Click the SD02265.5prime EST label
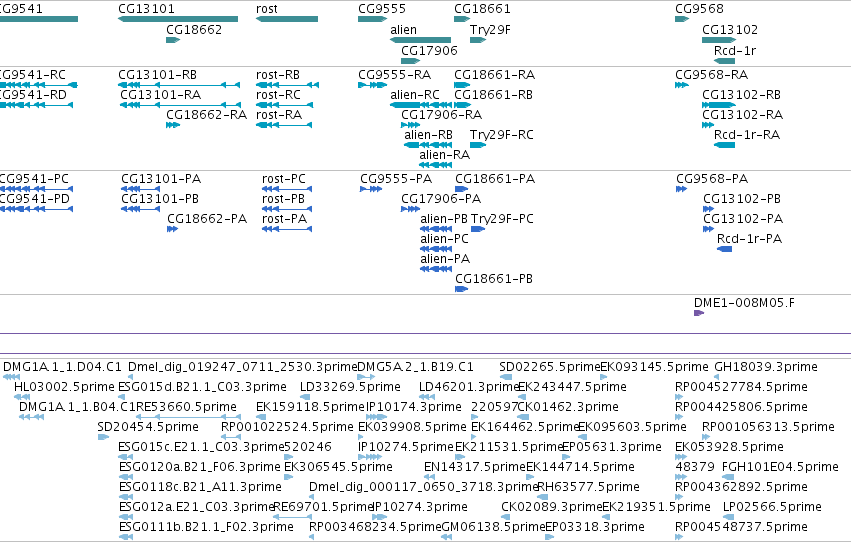This screenshot has height=542, width=851. [x=549, y=367]
